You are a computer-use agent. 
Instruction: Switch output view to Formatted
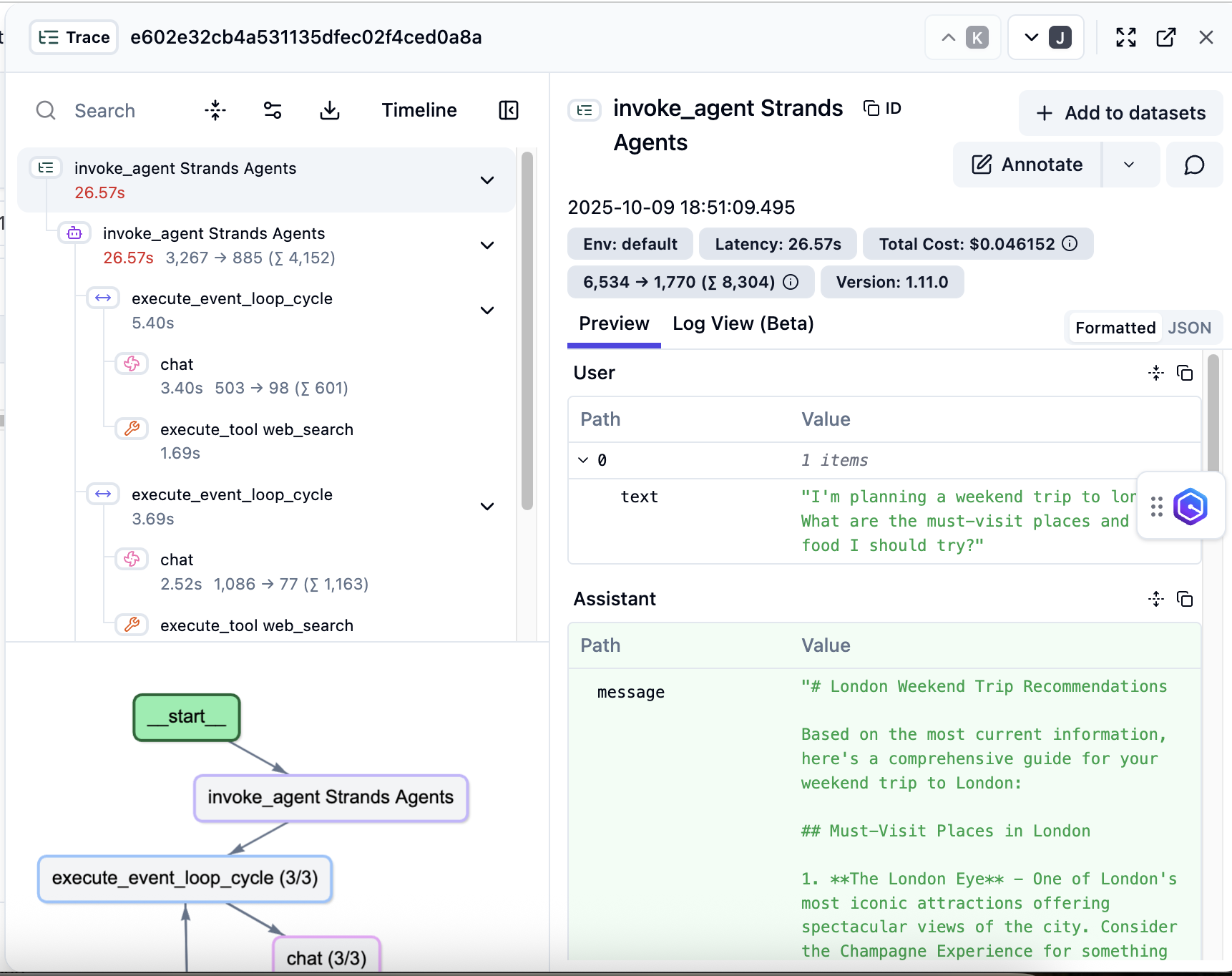coord(1115,328)
